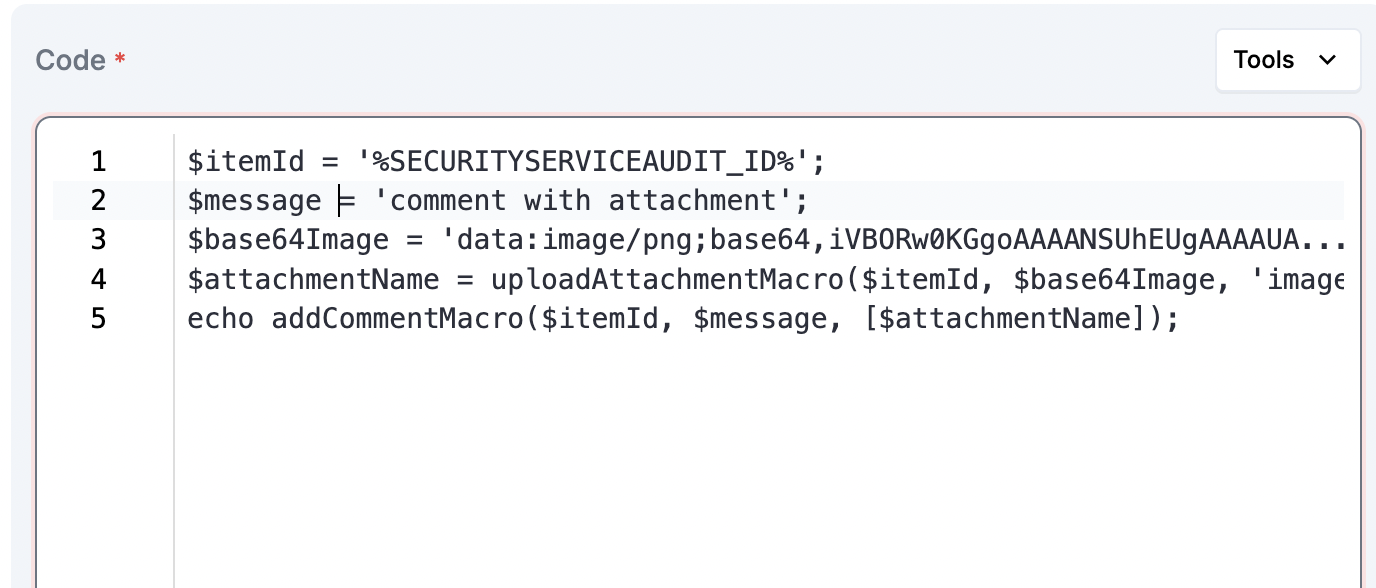Click the empty editor area below line 5

coord(760,460)
